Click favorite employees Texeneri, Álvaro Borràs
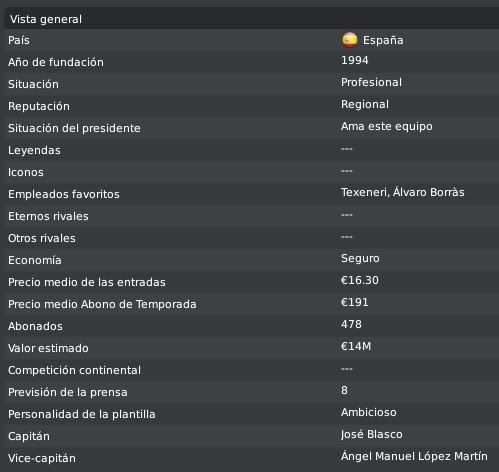The width and height of the screenshot is (499, 472). [403, 192]
